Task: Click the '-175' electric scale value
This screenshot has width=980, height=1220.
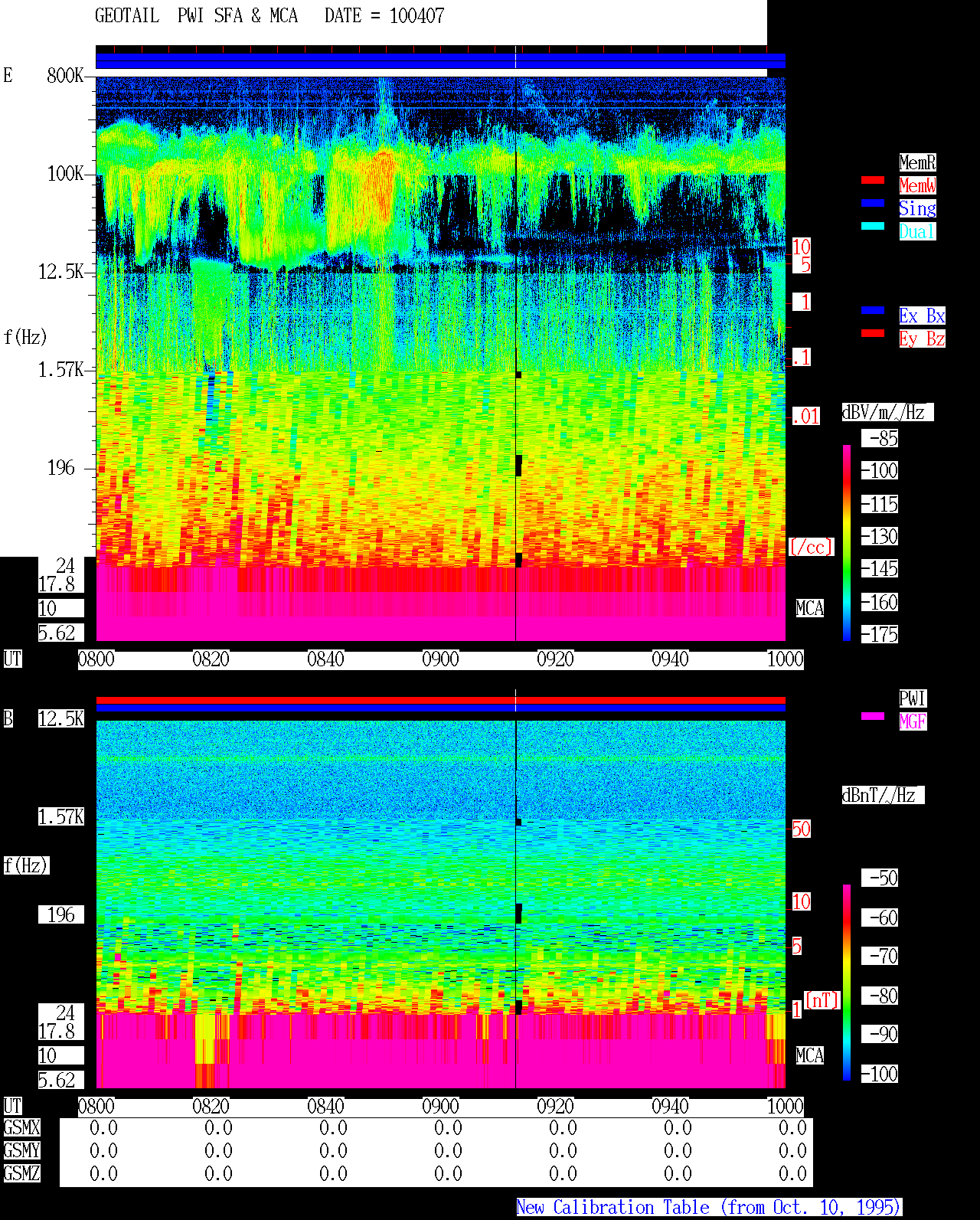Action: pyautogui.click(x=880, y=635)
